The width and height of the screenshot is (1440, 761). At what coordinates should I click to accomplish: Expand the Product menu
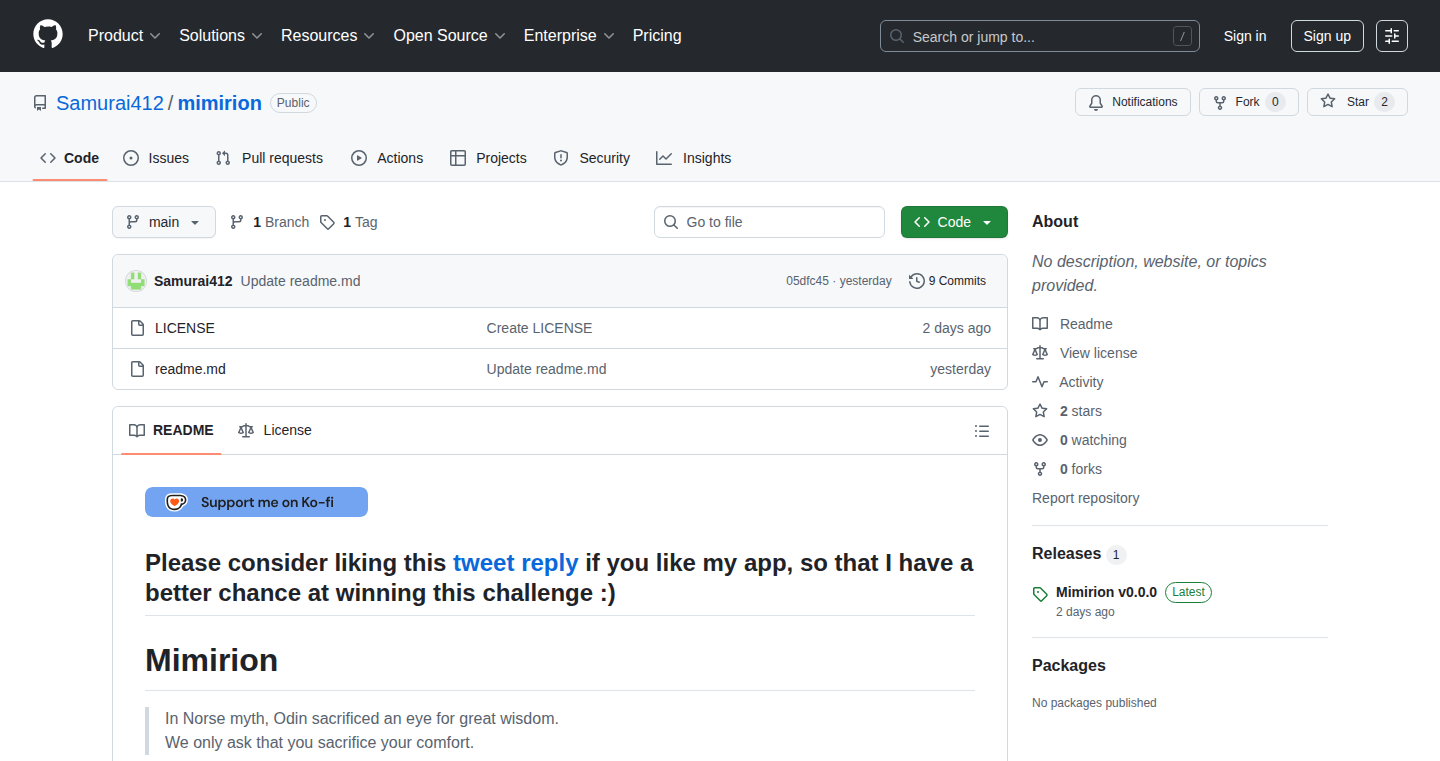click(124, 35)
